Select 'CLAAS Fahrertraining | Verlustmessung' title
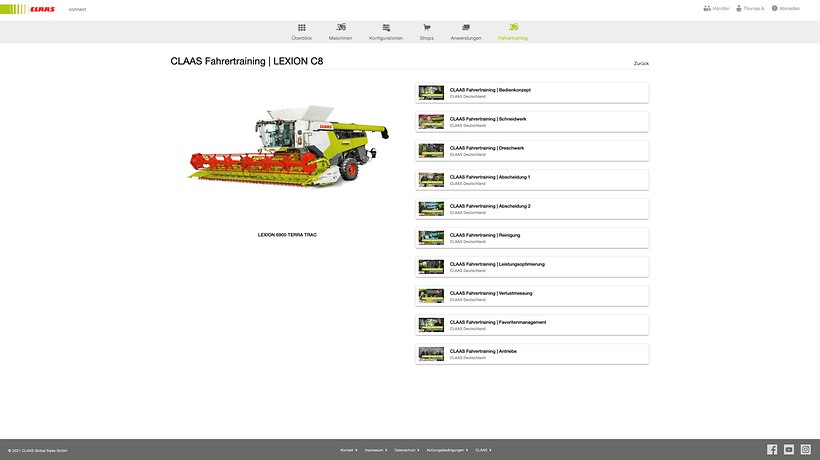This screenshot has height=460, width=820. 491,293
